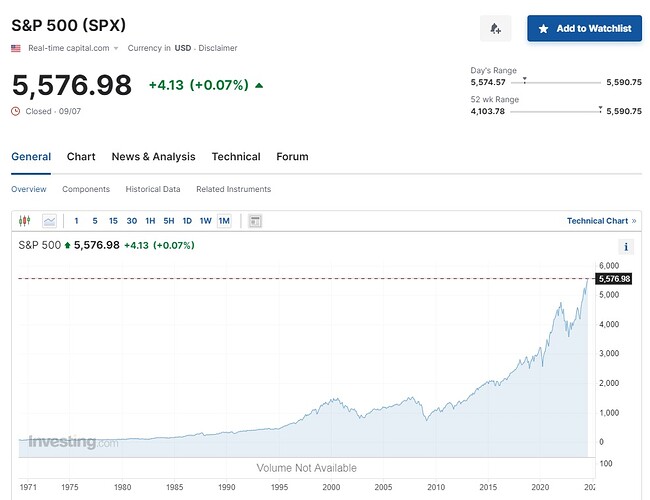Click the 5,576.98 price label on axis
The height and width of the screenshot is (500, 650).
614,279
